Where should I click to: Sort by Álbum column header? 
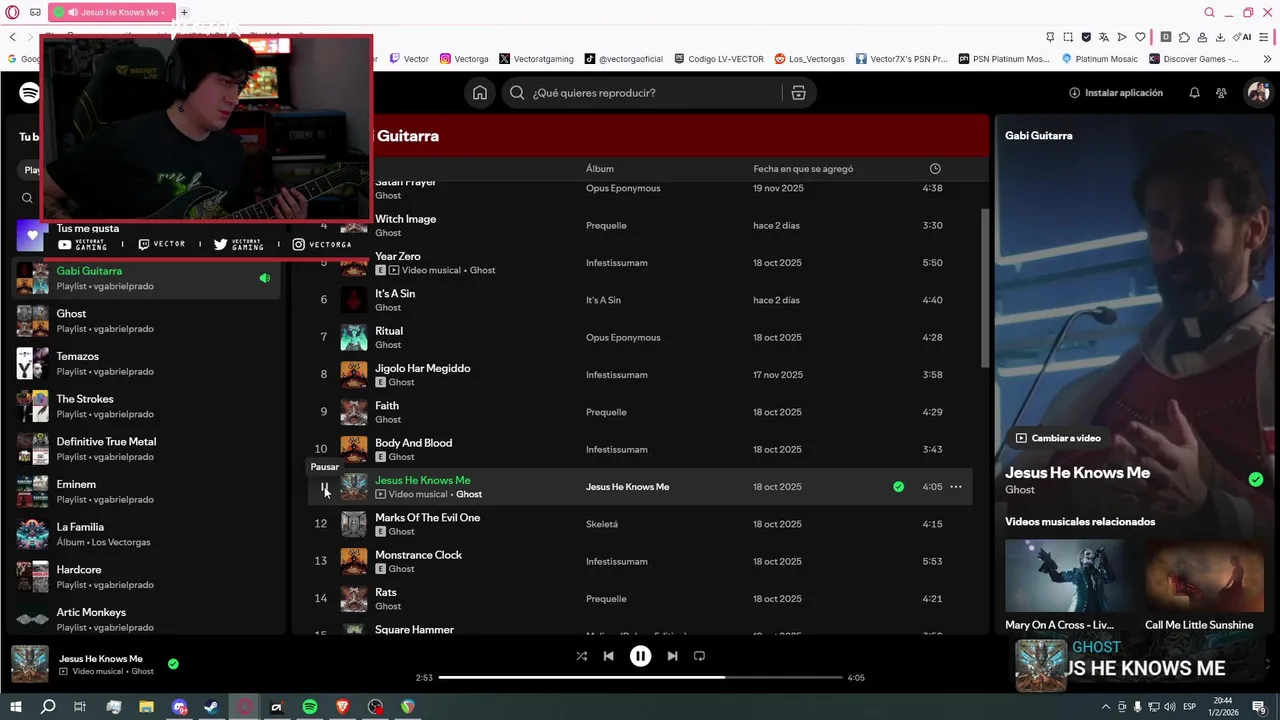[600, 169]
